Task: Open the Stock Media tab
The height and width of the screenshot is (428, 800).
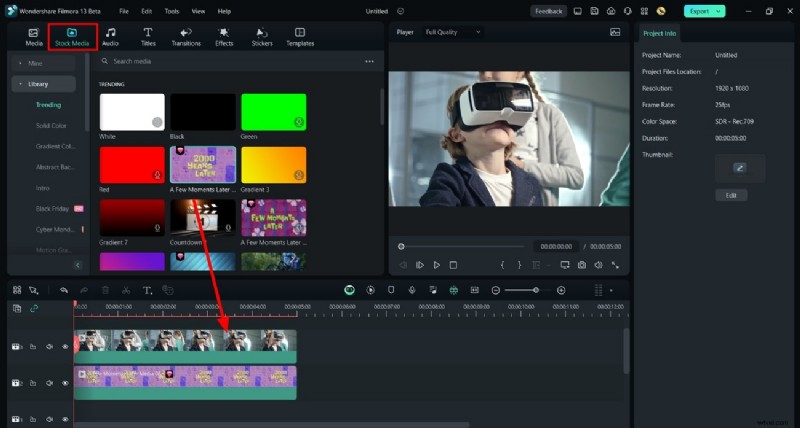Action: tap(72, 37)
